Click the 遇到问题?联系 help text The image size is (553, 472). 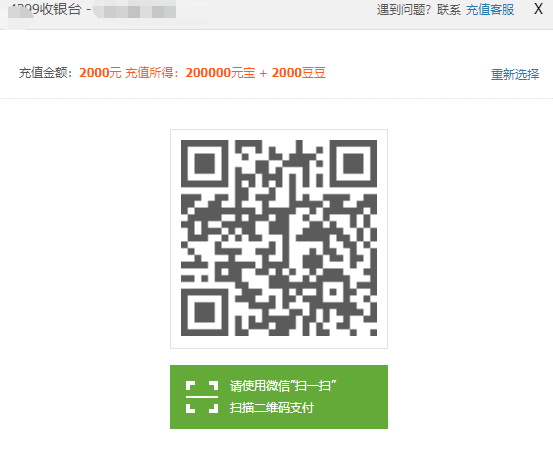(x=419, y=10)
